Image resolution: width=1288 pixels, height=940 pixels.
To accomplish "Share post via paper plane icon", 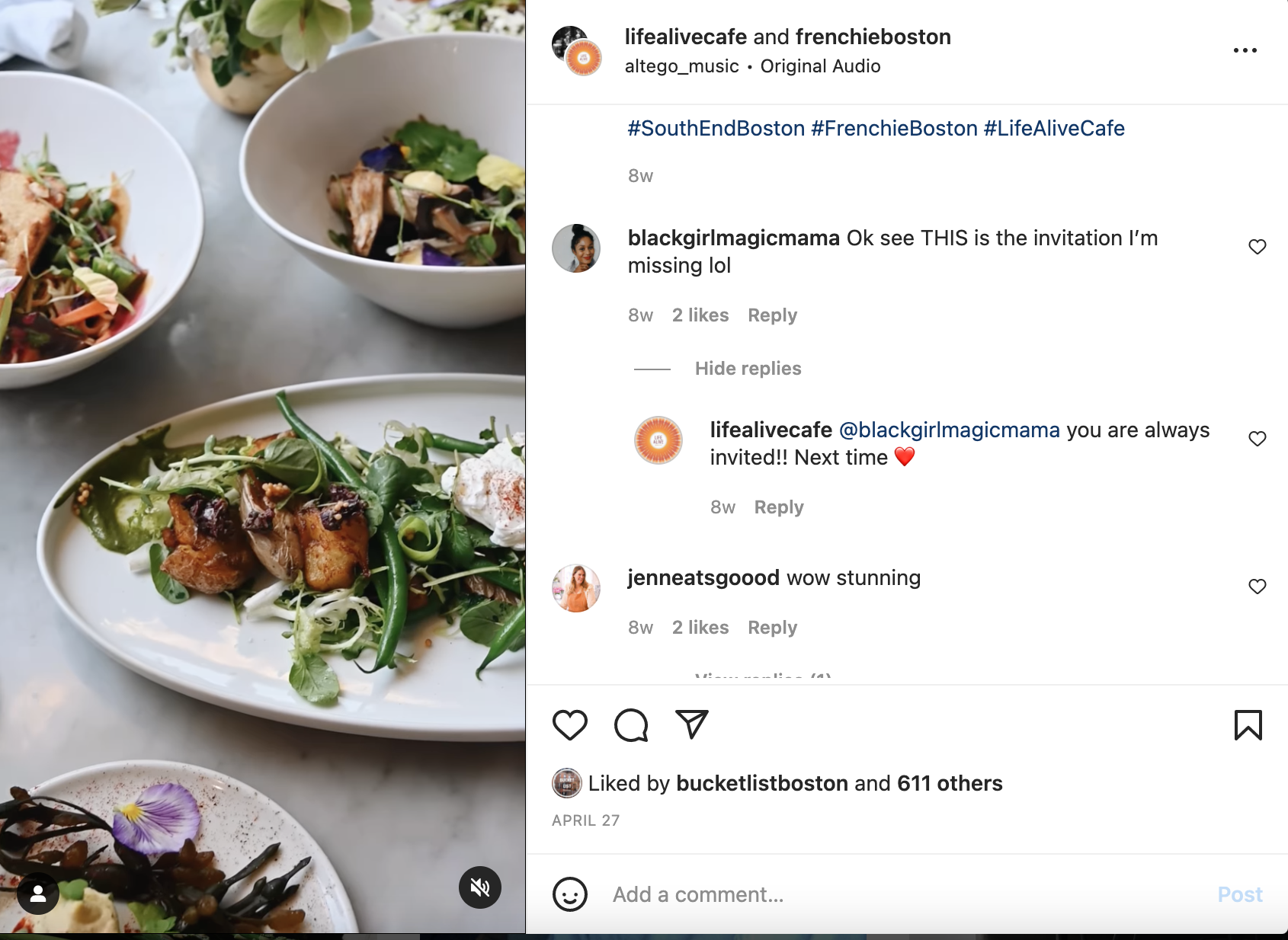I will pyautogui.click(x=692, y=724).
